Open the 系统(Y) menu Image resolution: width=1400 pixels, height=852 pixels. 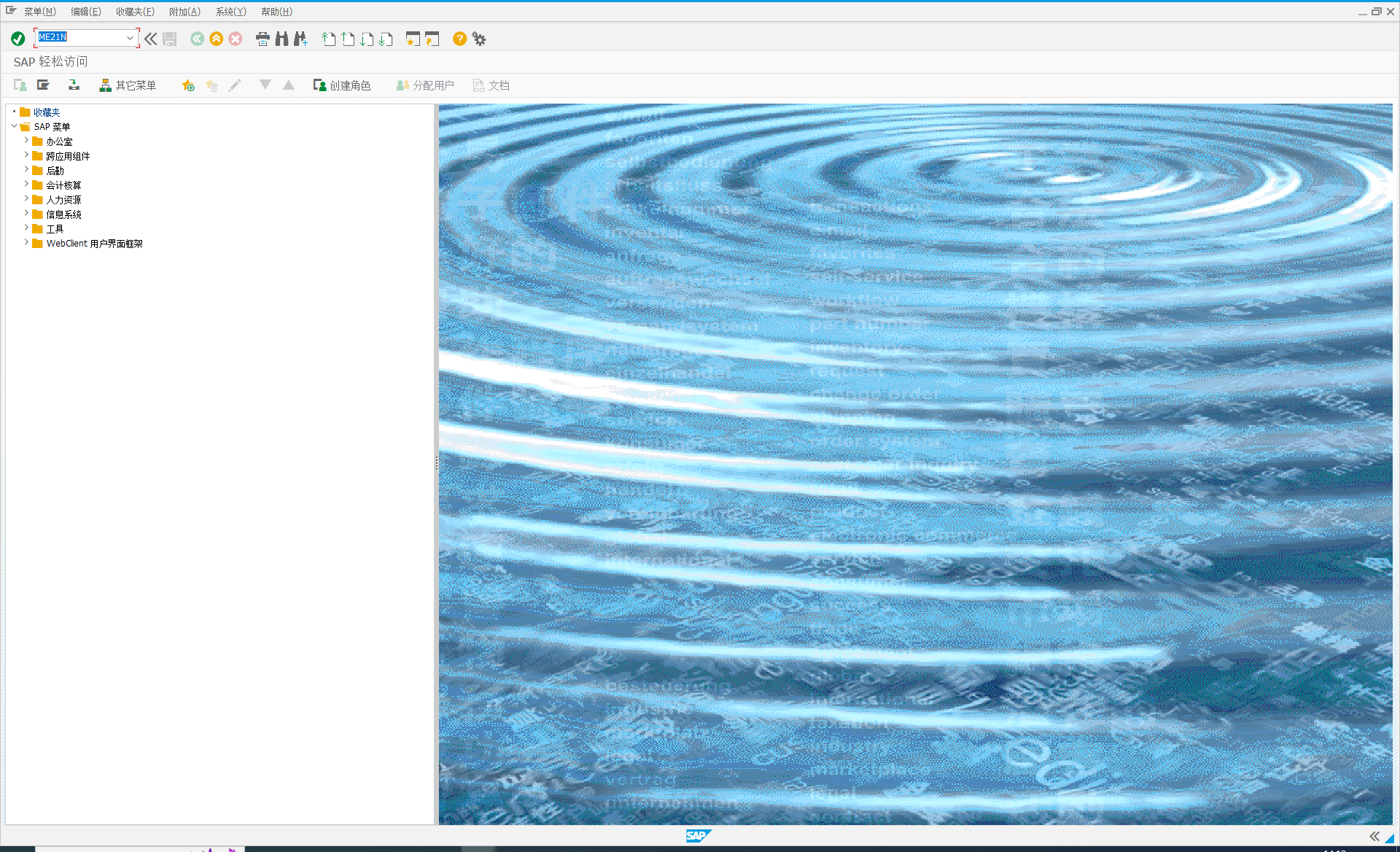[x=230, y=12]
